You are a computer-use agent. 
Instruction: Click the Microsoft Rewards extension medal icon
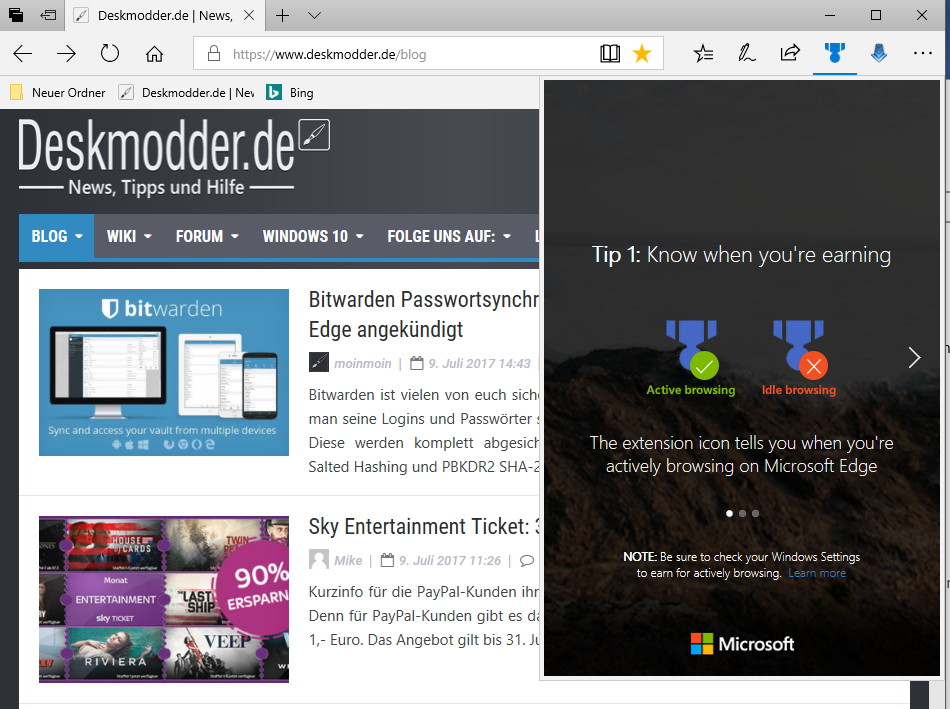(834, 53)
